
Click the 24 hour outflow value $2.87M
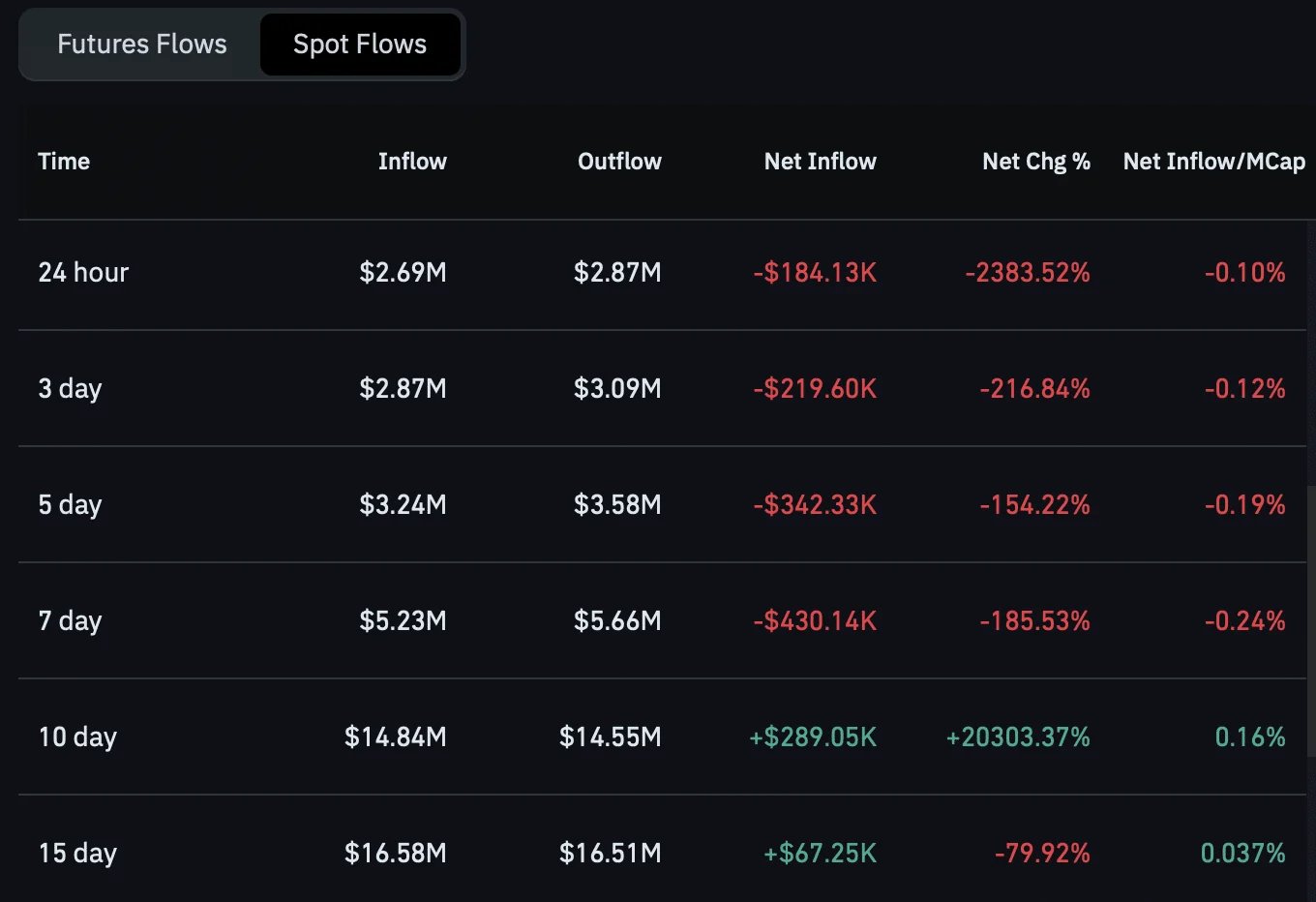[617, 273]
